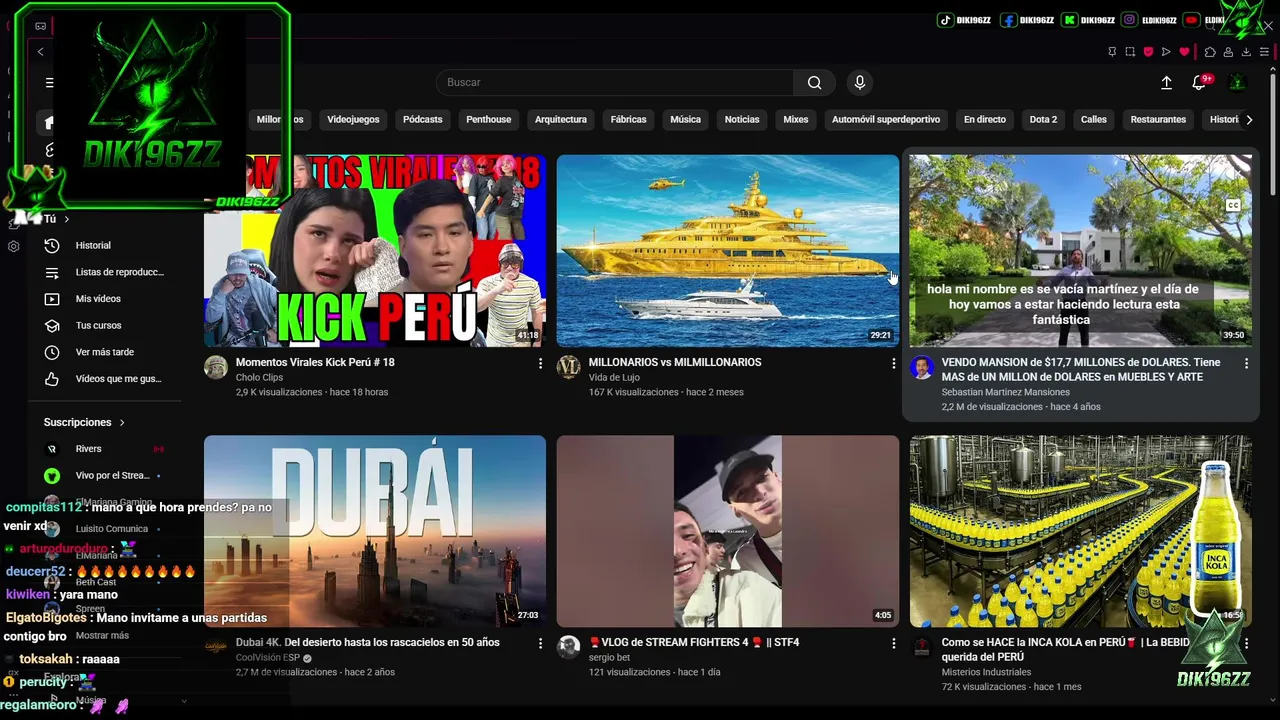The image size is (1280, 720).
Task: Open options menu for Dubai 4K video
Action: (540, 644)
